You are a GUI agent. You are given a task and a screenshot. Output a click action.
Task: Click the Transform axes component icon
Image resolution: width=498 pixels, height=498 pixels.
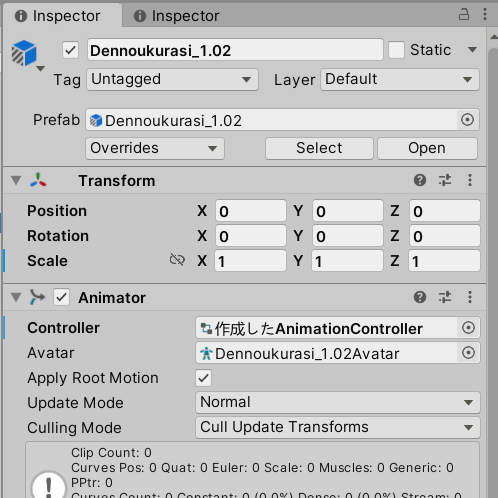38,180
